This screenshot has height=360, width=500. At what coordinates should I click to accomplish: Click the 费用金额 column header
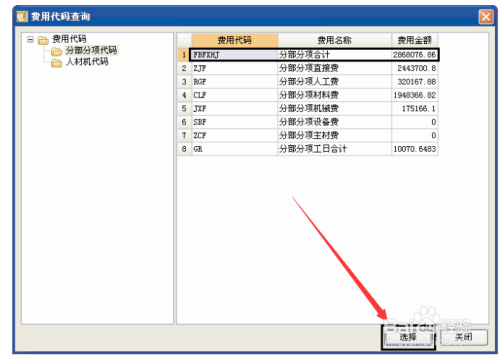tap(415, 41)
